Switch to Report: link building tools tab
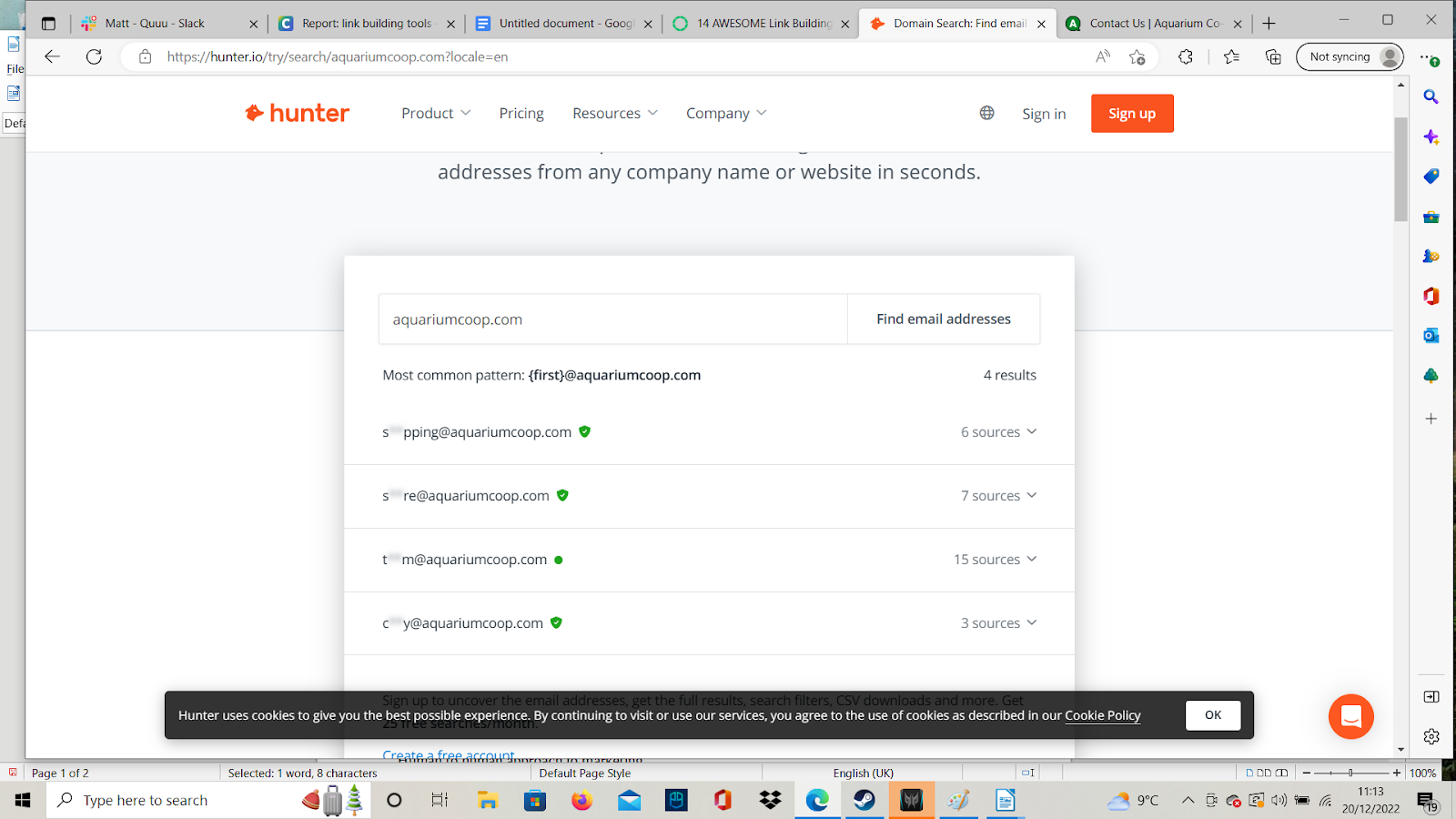The height and width of the screenshot is (819, 1456). tap(367, 24)
